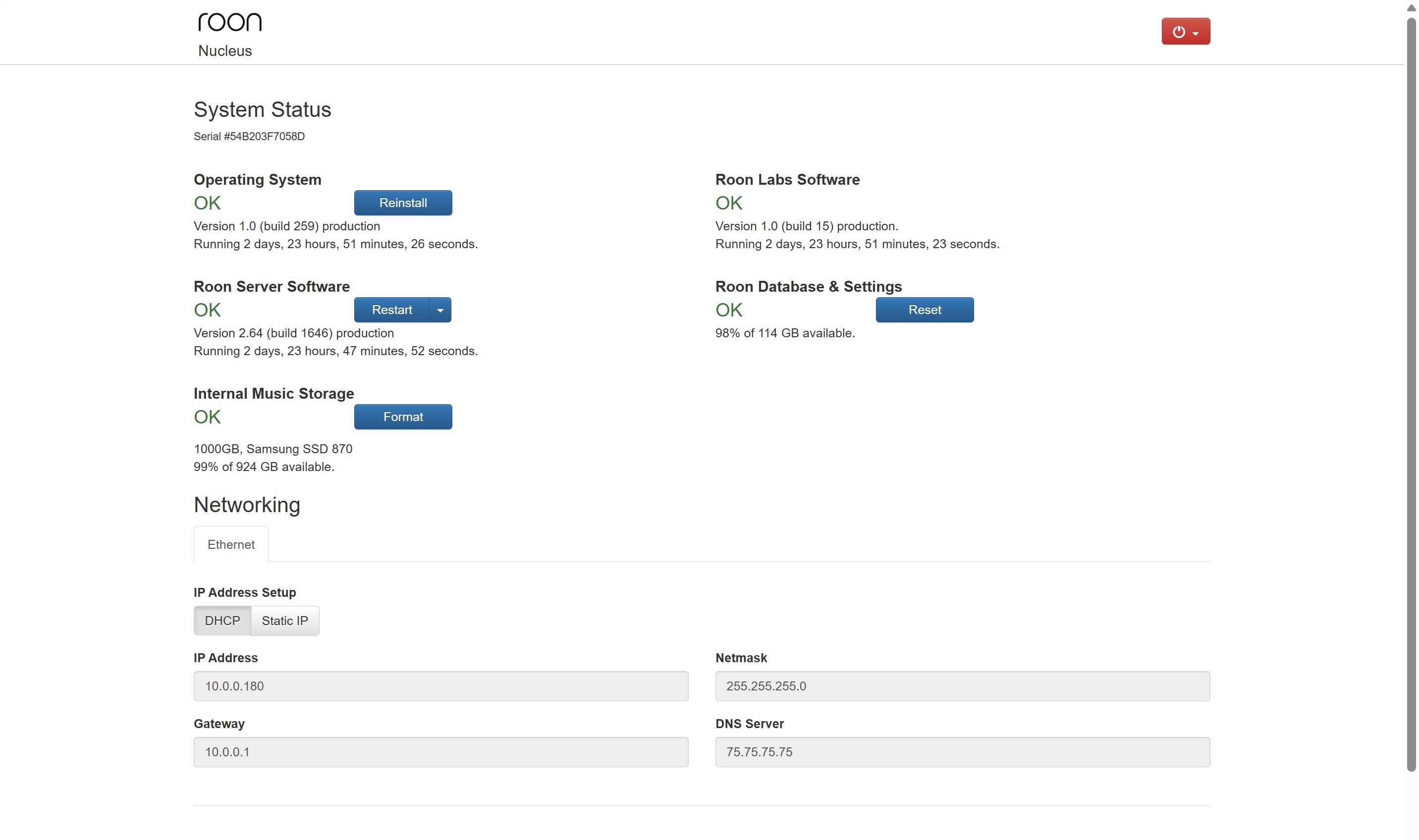Open the red power menu button
1419x840 pixels.
[x=1185, y=32]
